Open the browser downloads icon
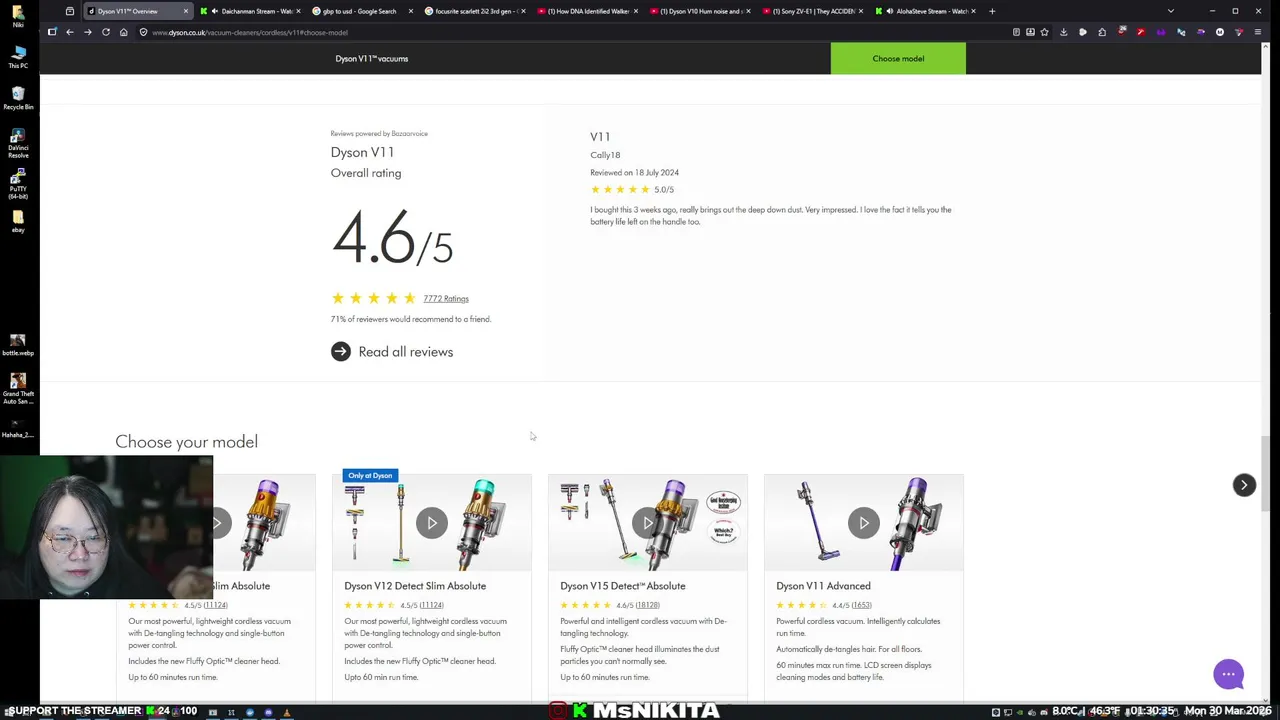The image size is (1280, 720). (1063, 32)
